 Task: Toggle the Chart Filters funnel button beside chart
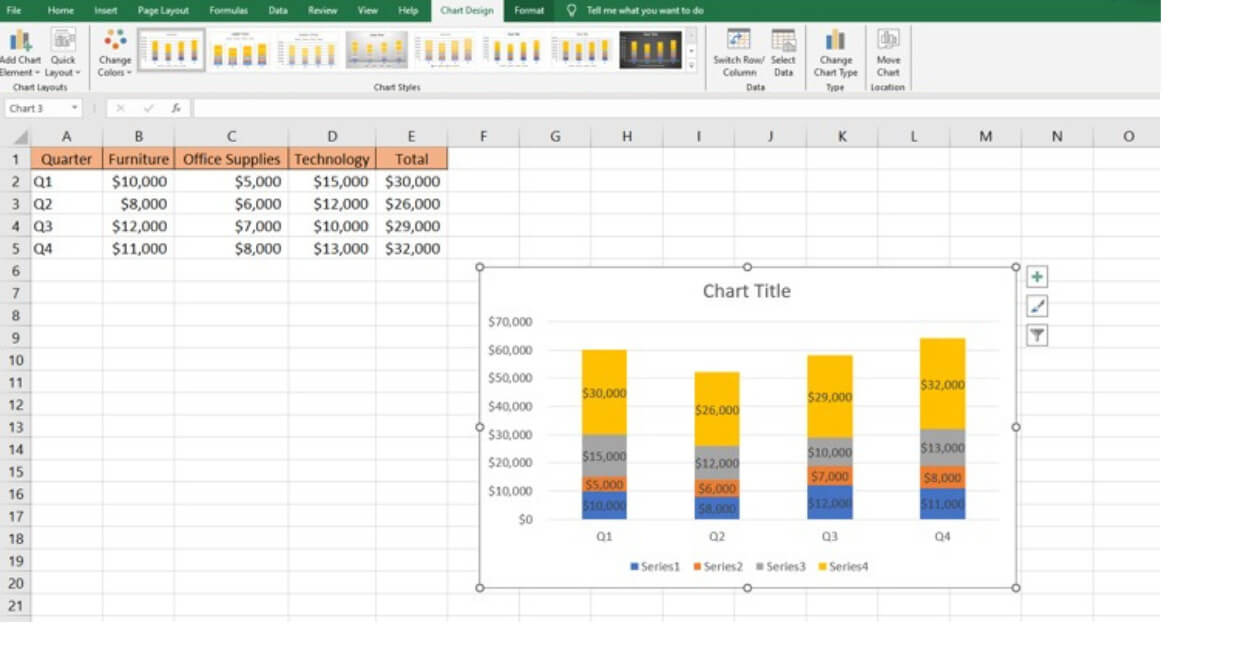tap(1037, 336)
